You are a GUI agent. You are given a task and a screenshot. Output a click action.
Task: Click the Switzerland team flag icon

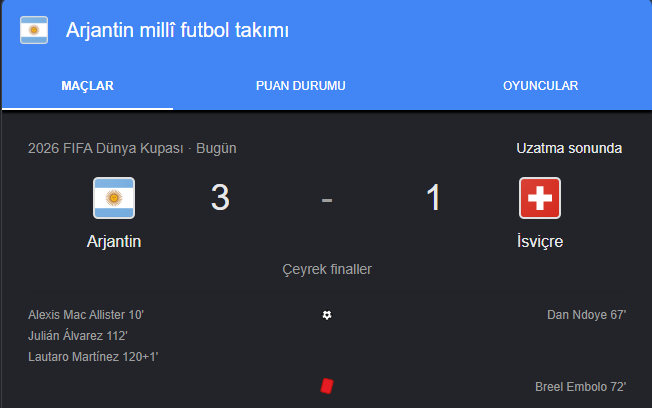click(540, 198)
